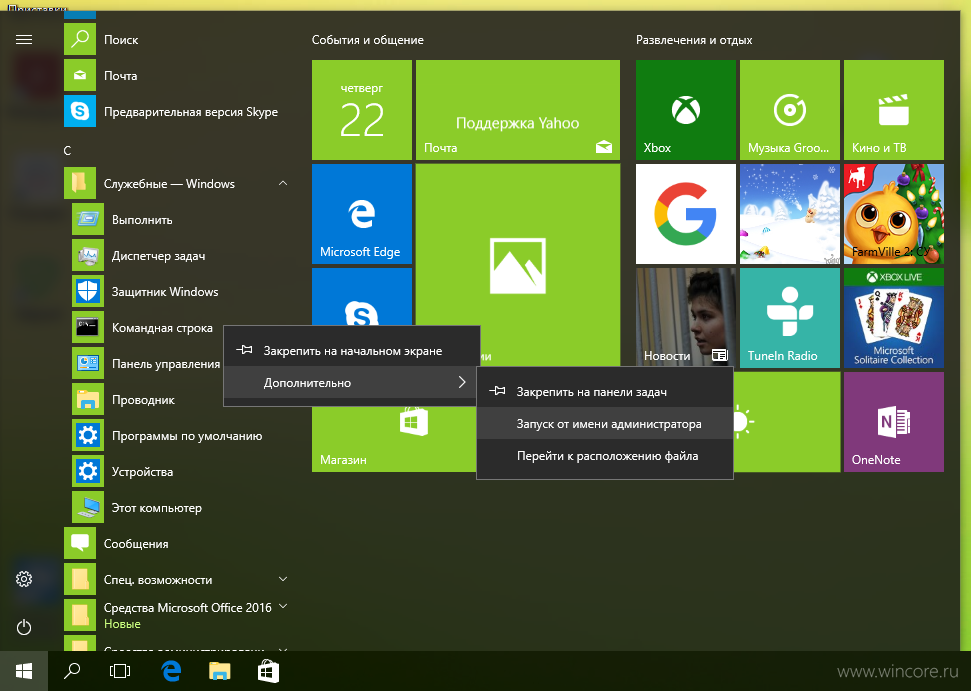Open Поиск from the app list

coord(176,40)
